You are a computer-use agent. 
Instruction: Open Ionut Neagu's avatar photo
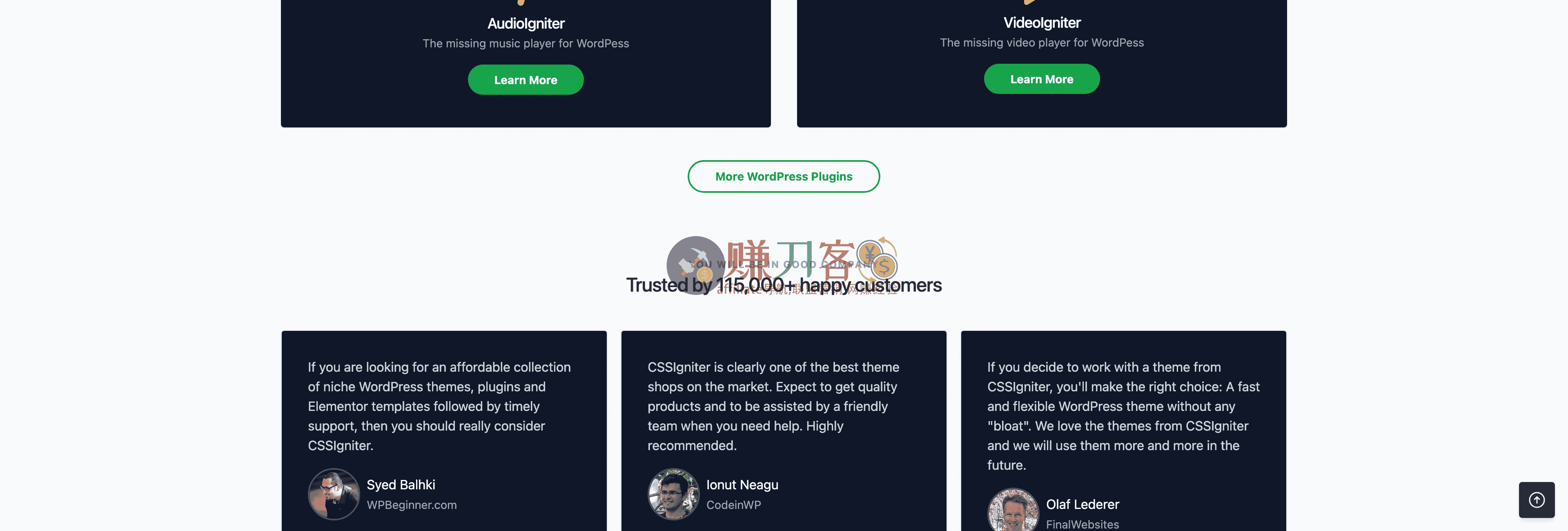pos(673,494)
